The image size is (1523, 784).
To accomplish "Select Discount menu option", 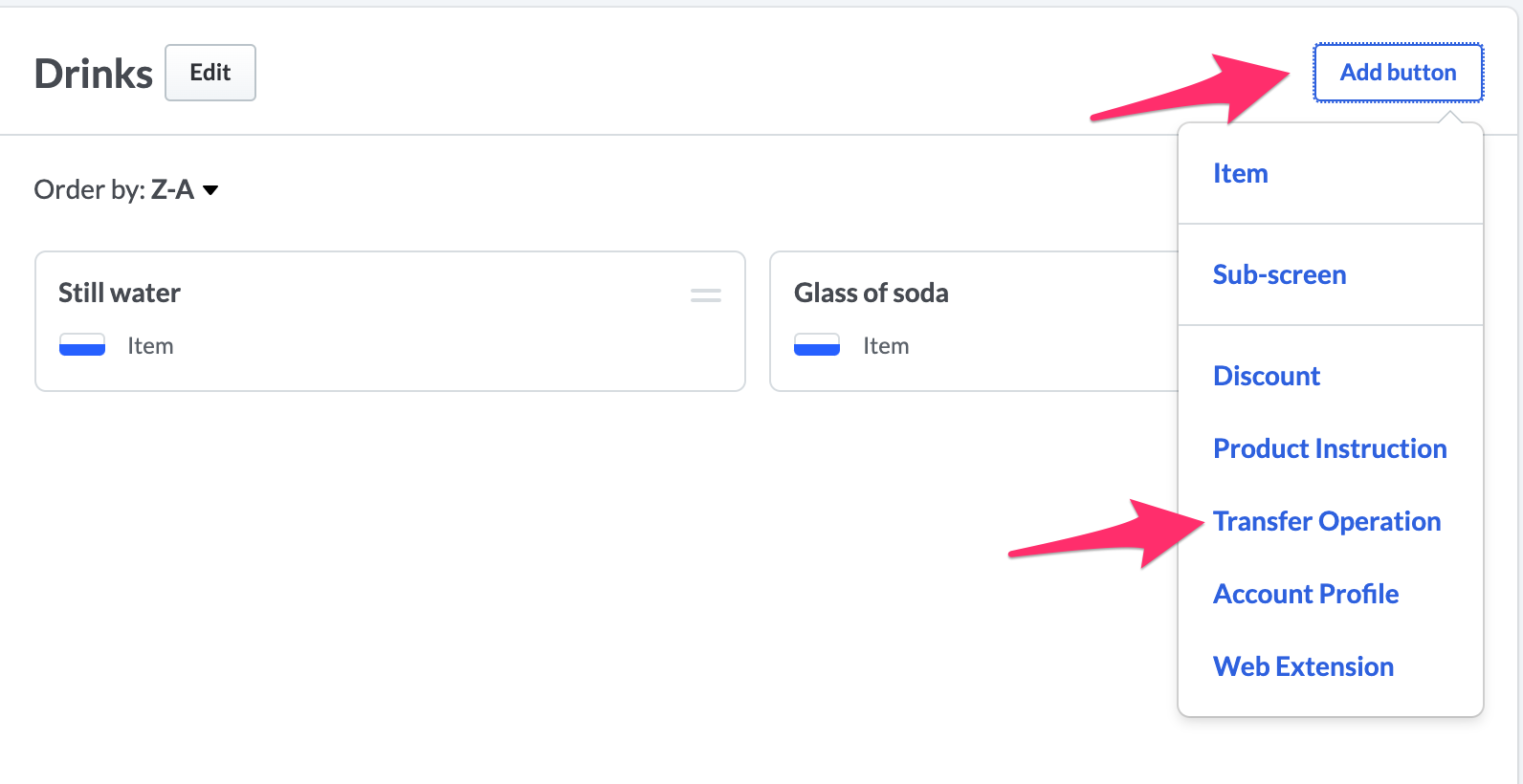I will pyautogui.click(x=1267, y=377).
